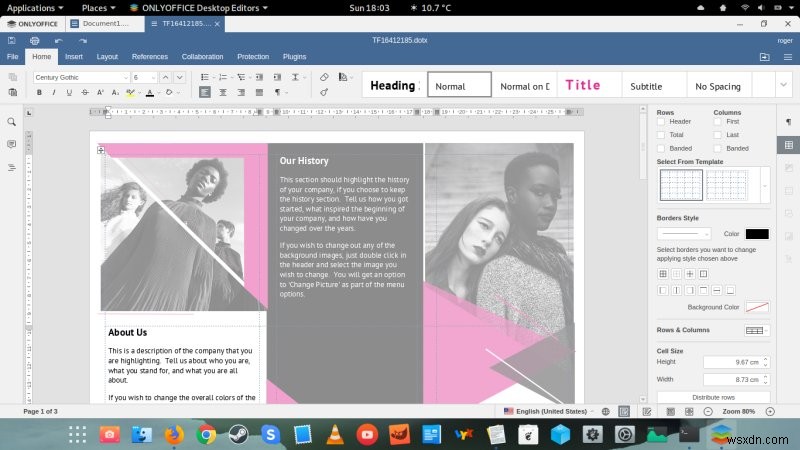Image resolution: width=800 pixels, height=450 pixels.
Task: Redo the last action
Action: coord(83,40)
